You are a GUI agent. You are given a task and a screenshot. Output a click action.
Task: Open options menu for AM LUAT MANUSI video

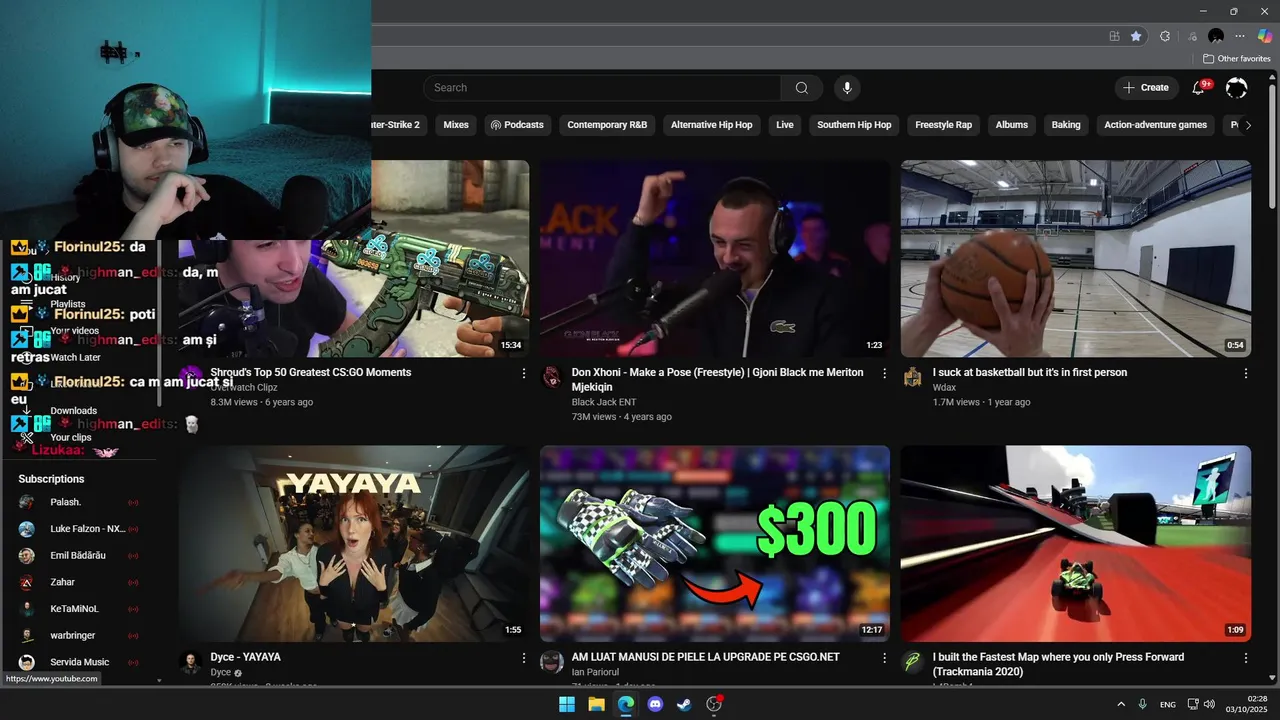pyautogui.click(x=884, y=658)
